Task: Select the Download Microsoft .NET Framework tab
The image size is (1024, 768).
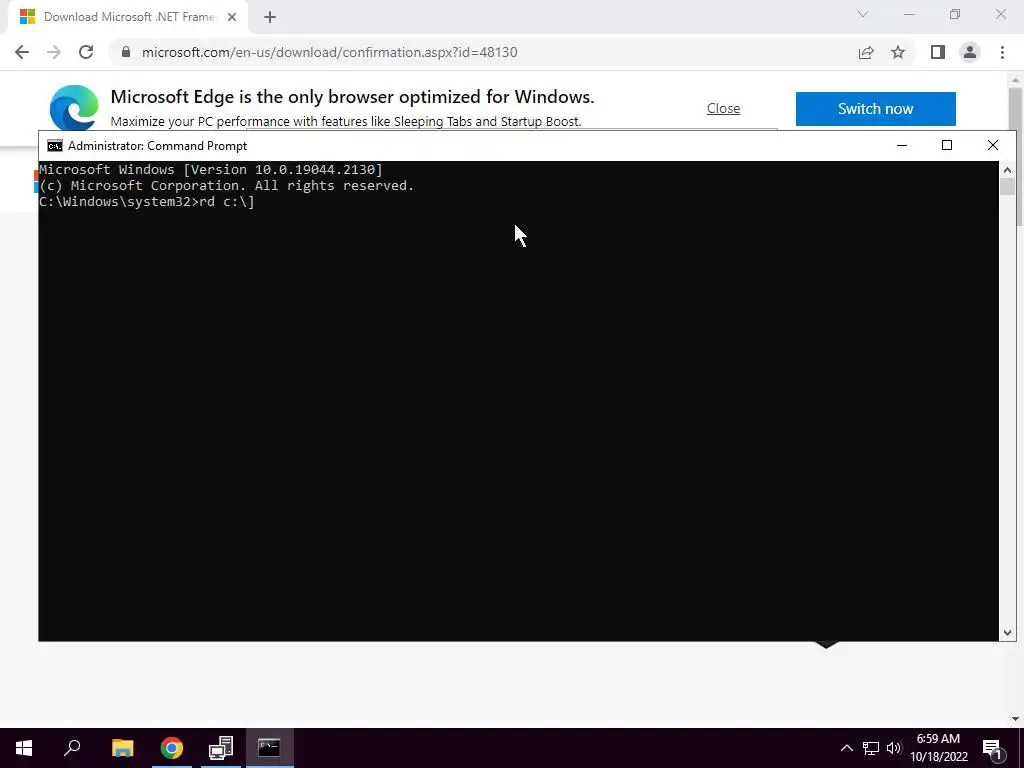Action: point(128,17)
